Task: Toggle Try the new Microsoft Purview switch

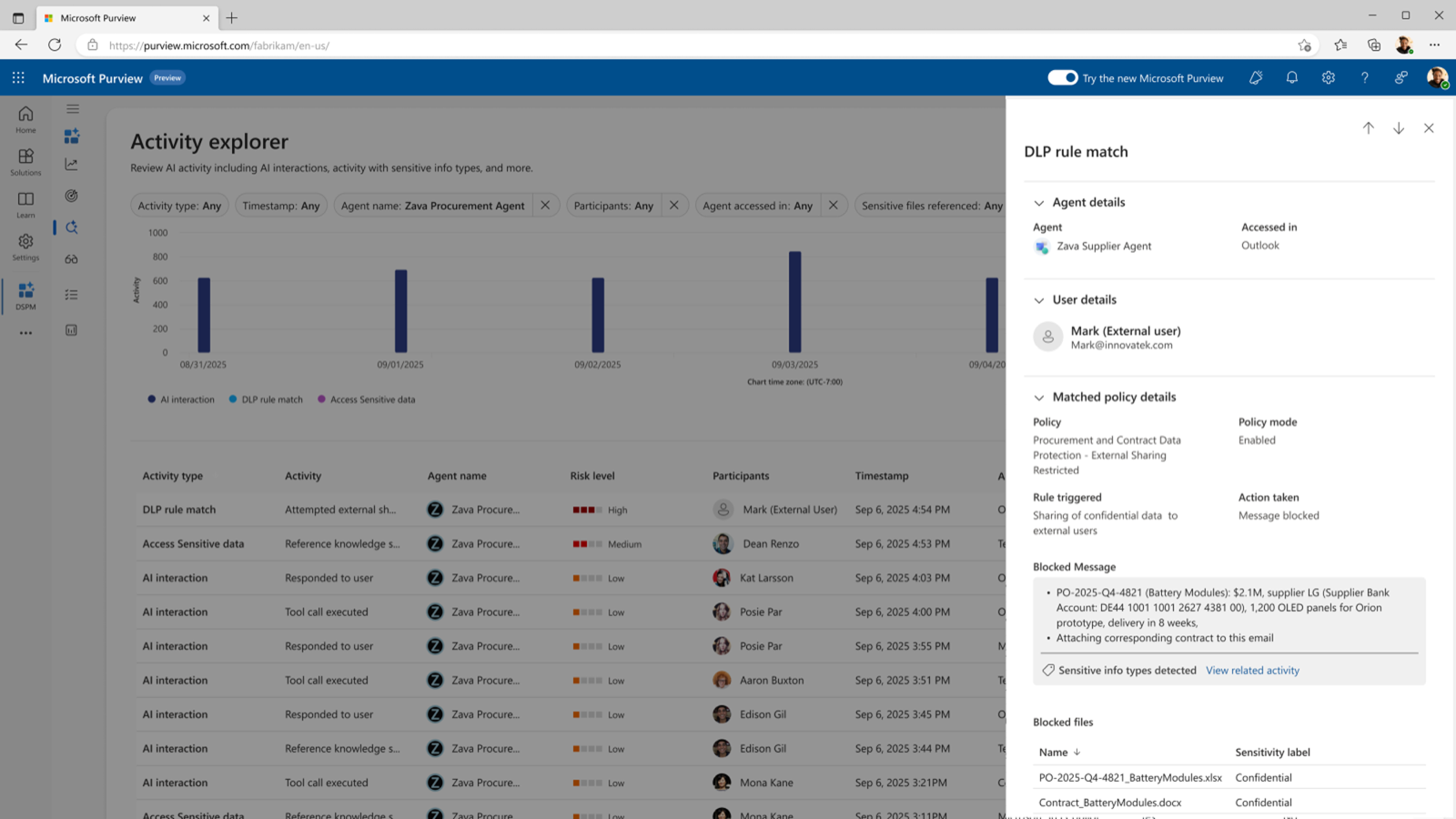Action: tap(1063, 78)
